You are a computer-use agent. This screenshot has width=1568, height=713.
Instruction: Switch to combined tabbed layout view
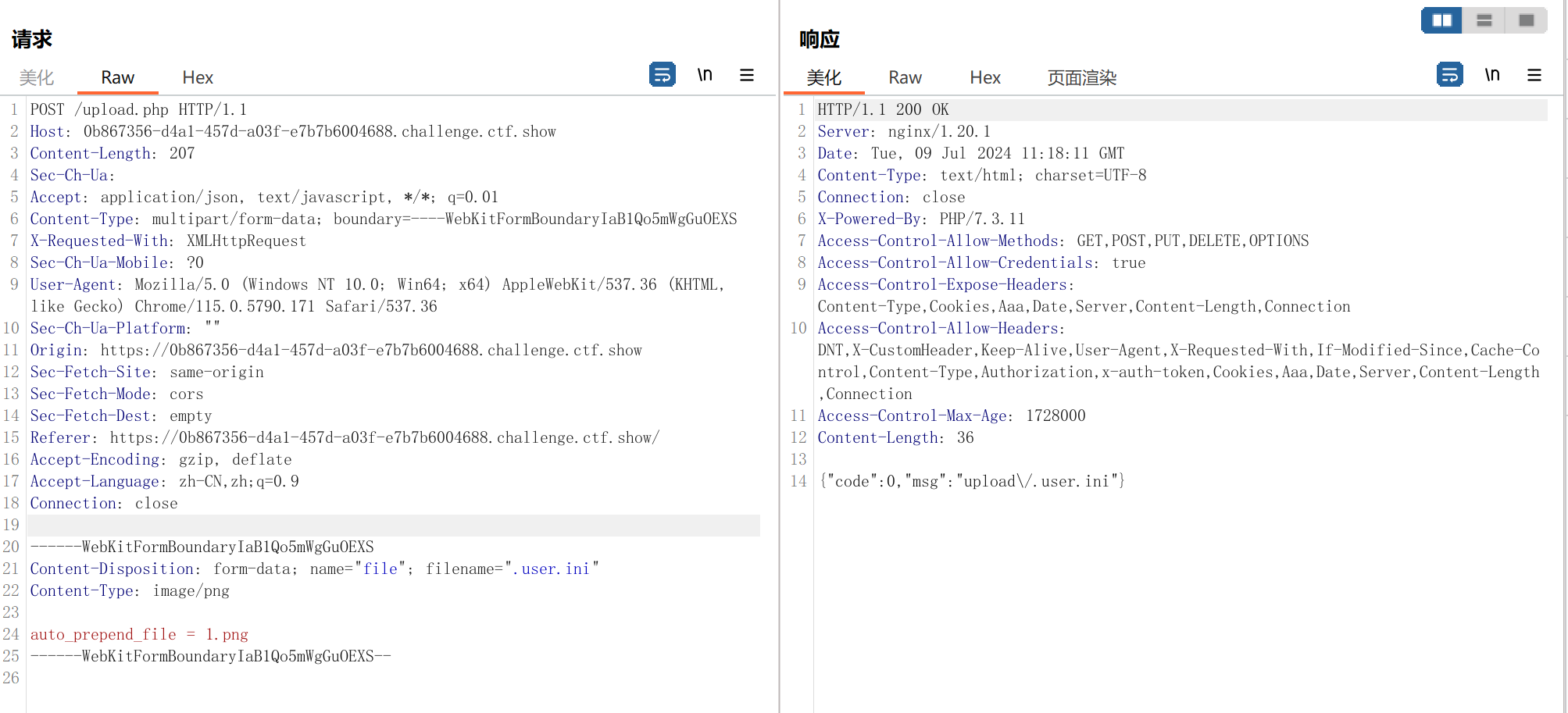point(1526,20)
